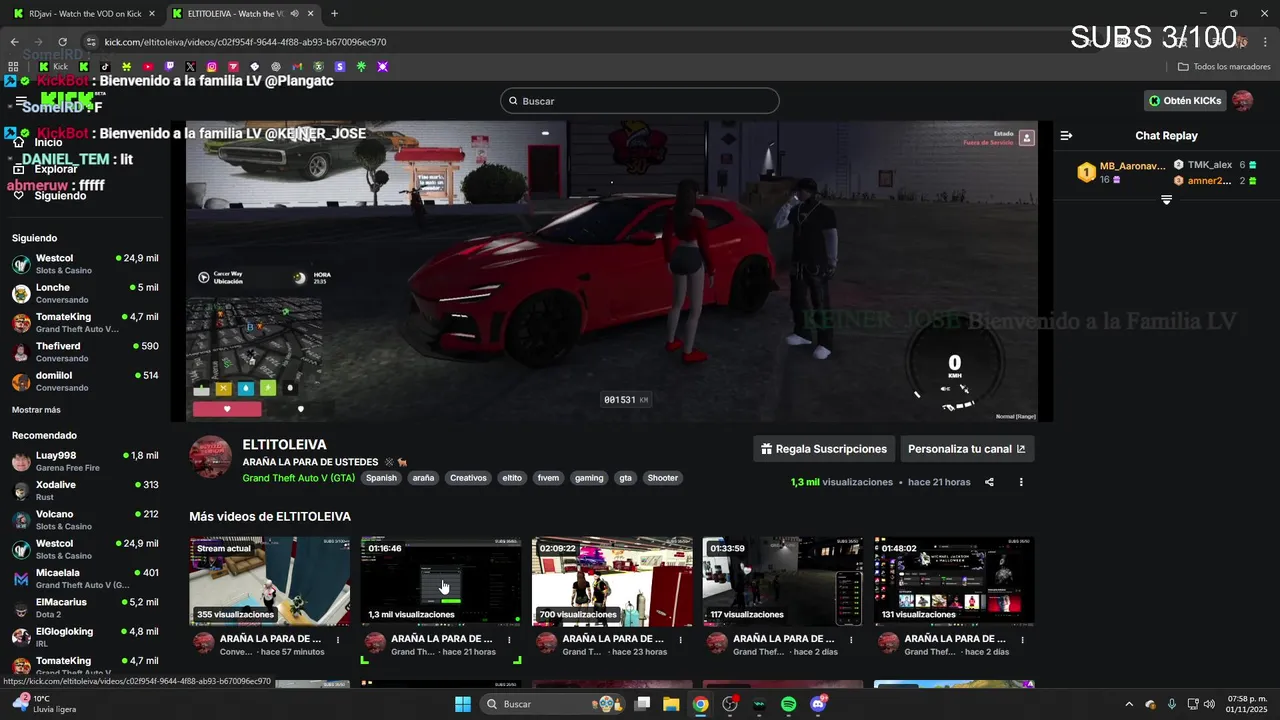Click the share icon beside hace 21 horas
Viewport: 1280px width, 720px height.
989,482
